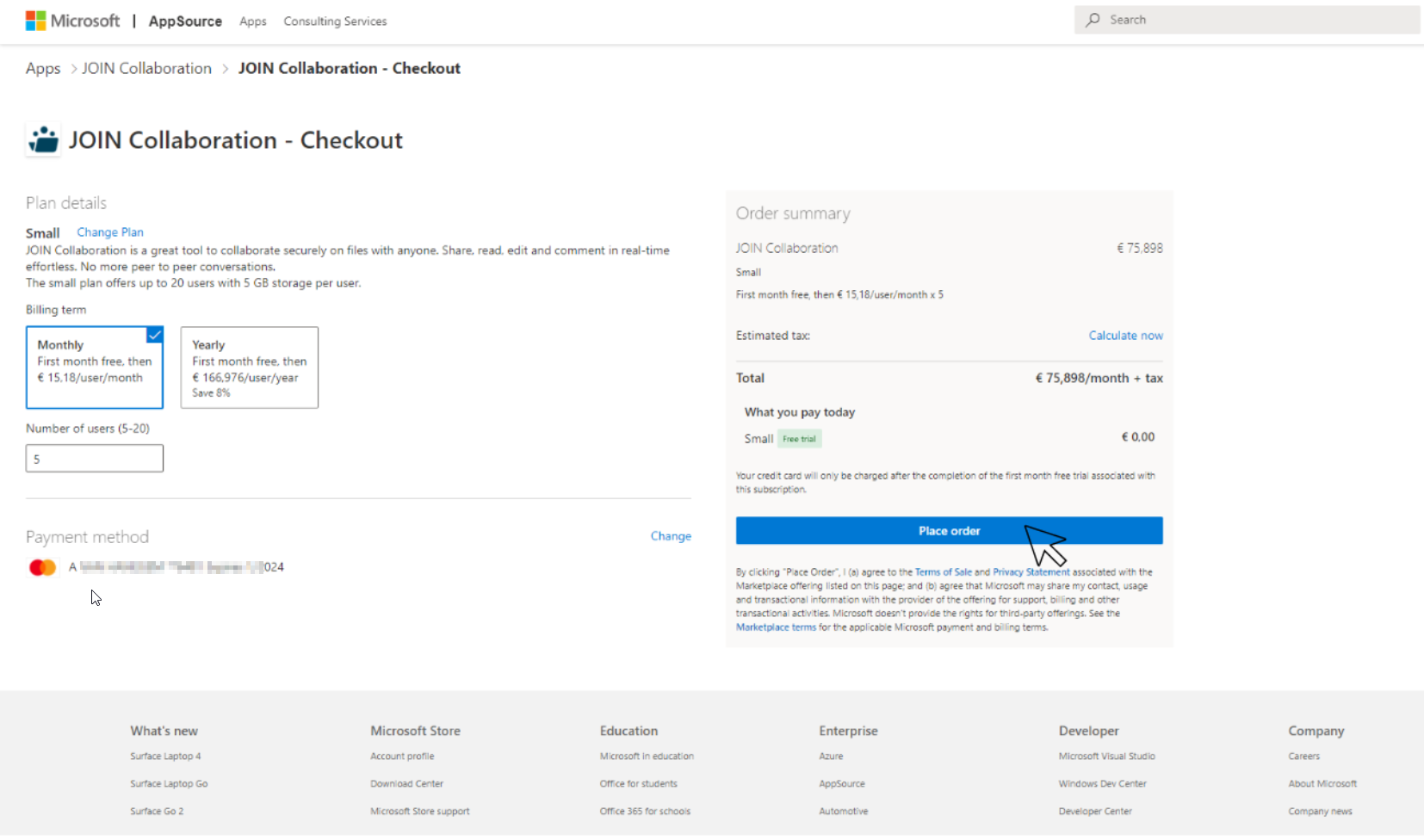The image size is (1424, 840).
Task: Open the Automotive footer link
Action: pyautogui.click(x=844, y=812)
